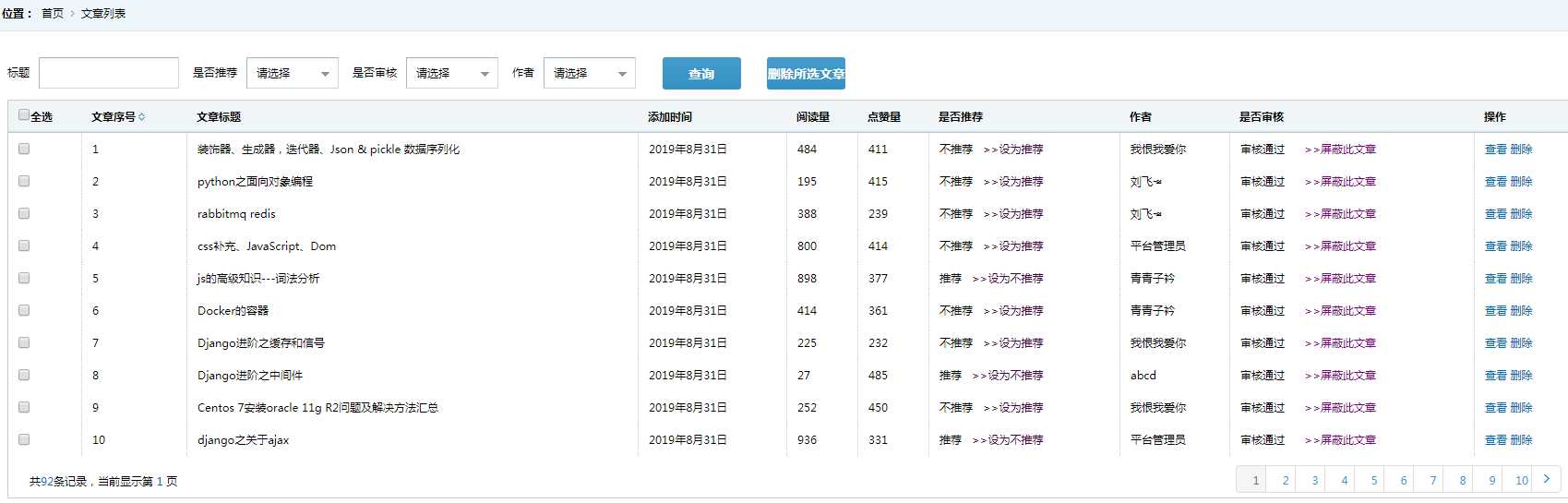Click 设为不推荐 for article 8
This screenshot has width=1568, height=503.
[1008, 376]
